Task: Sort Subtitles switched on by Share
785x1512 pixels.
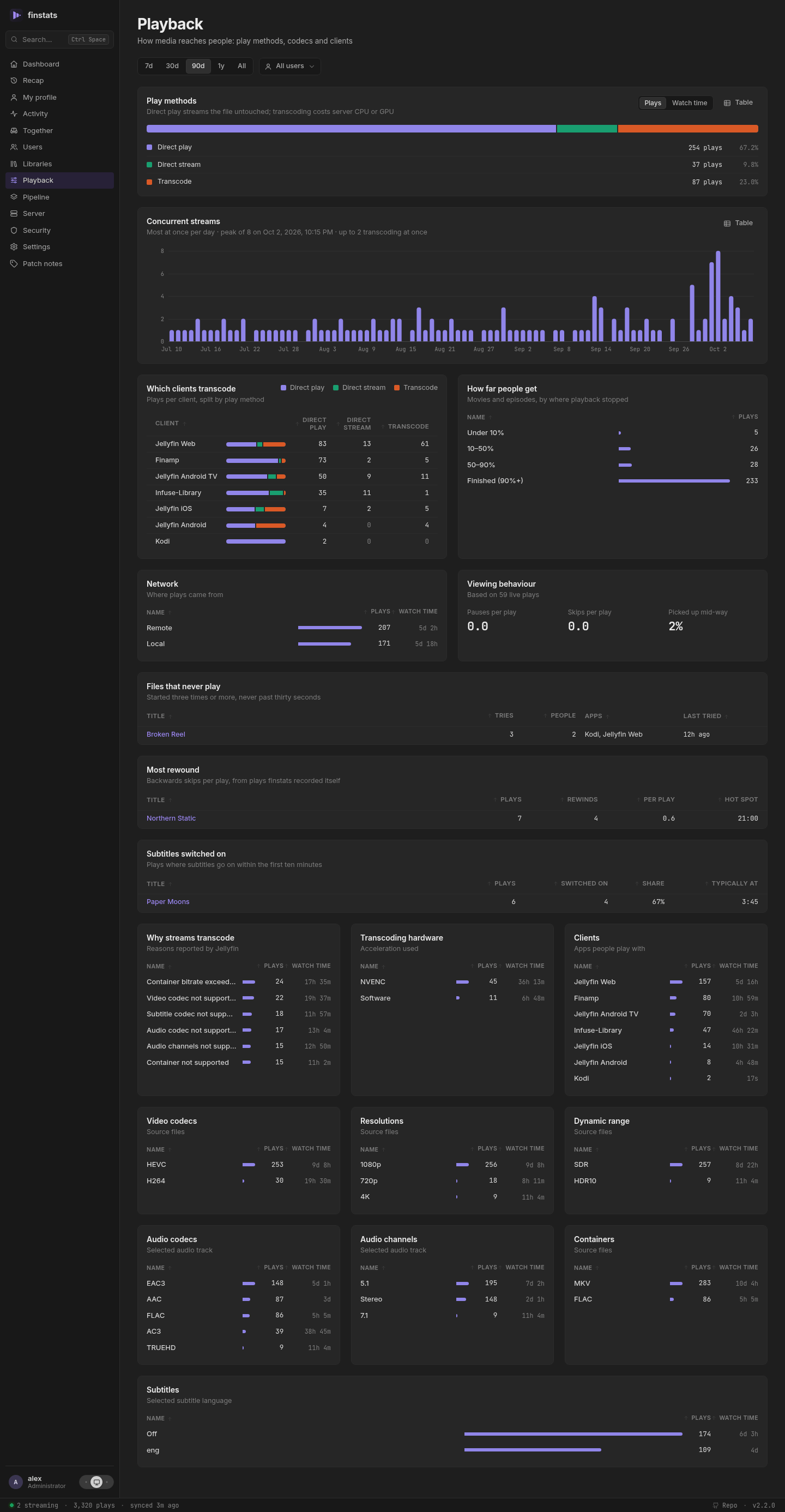Action: pos(649,883)
